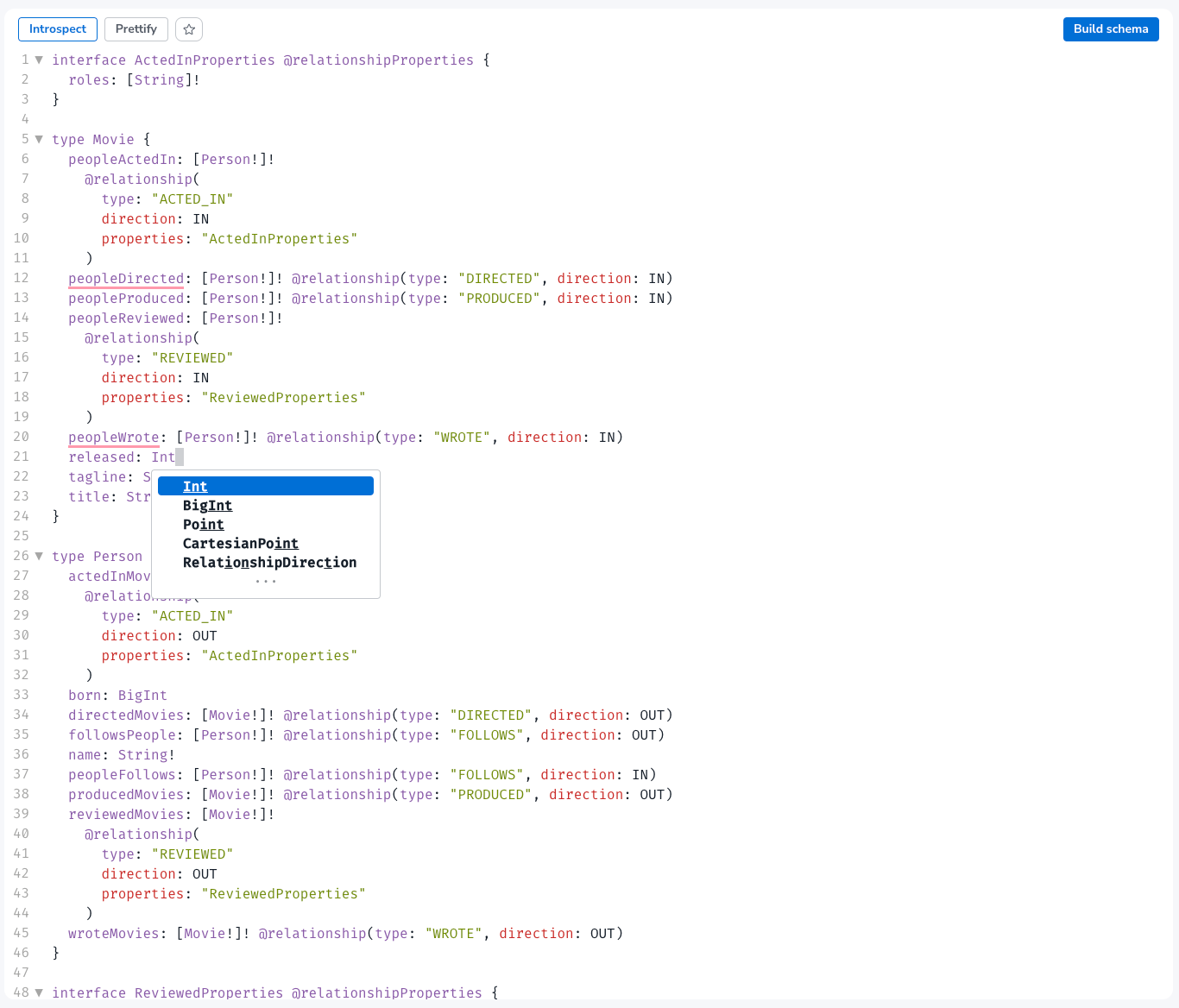Screen dimensions: 1179x1008
Task: Click the ellipsis below autocomplete suggestions
Action: pyautogui.click(x=266, y=582)
